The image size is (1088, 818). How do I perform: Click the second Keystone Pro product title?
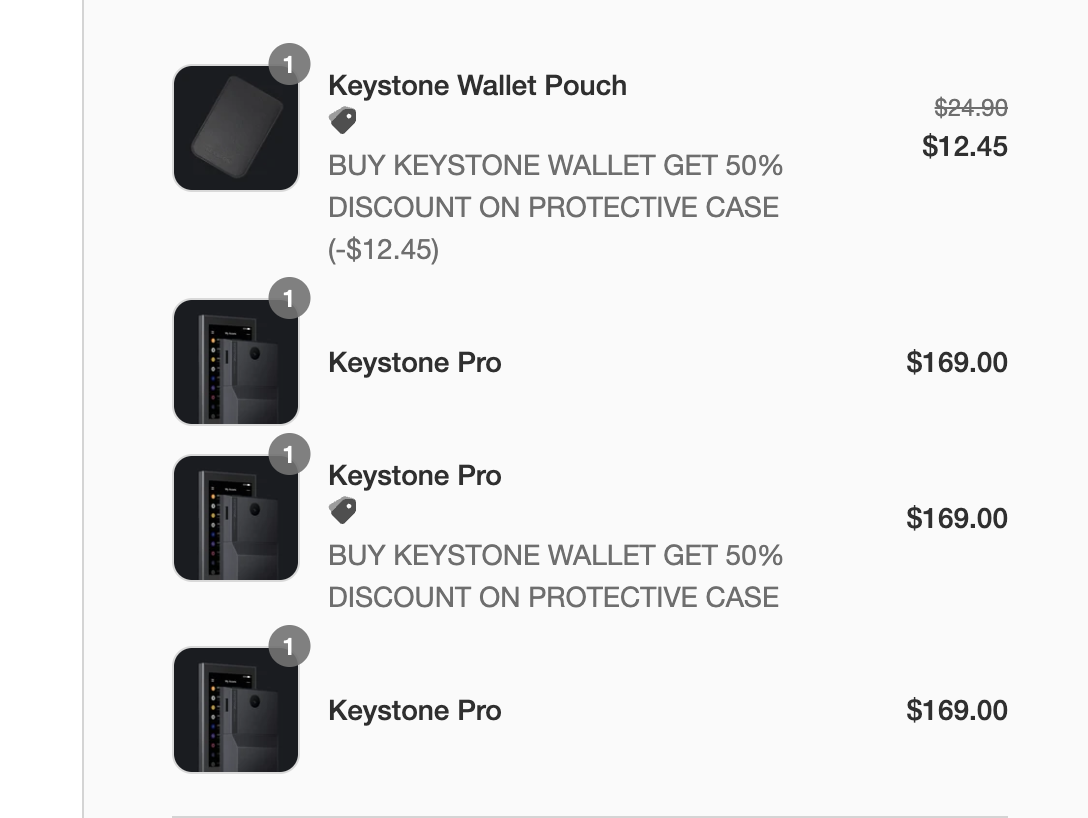pos(414,475)
